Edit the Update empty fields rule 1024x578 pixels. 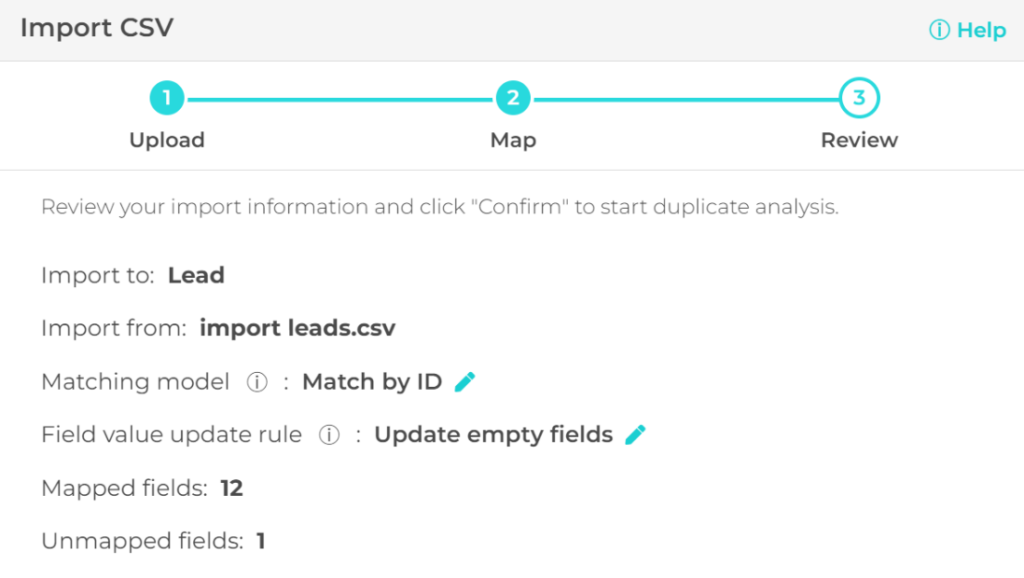click(636, 435)
